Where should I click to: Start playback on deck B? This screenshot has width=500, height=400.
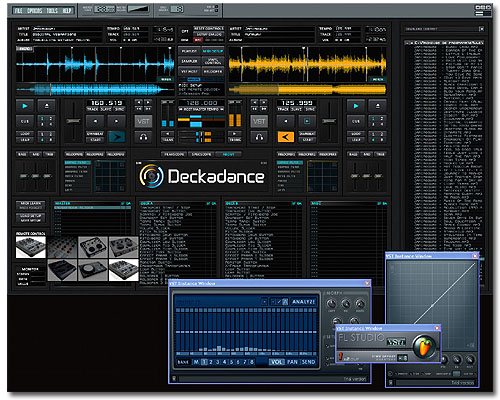click(x=356, y=106)
